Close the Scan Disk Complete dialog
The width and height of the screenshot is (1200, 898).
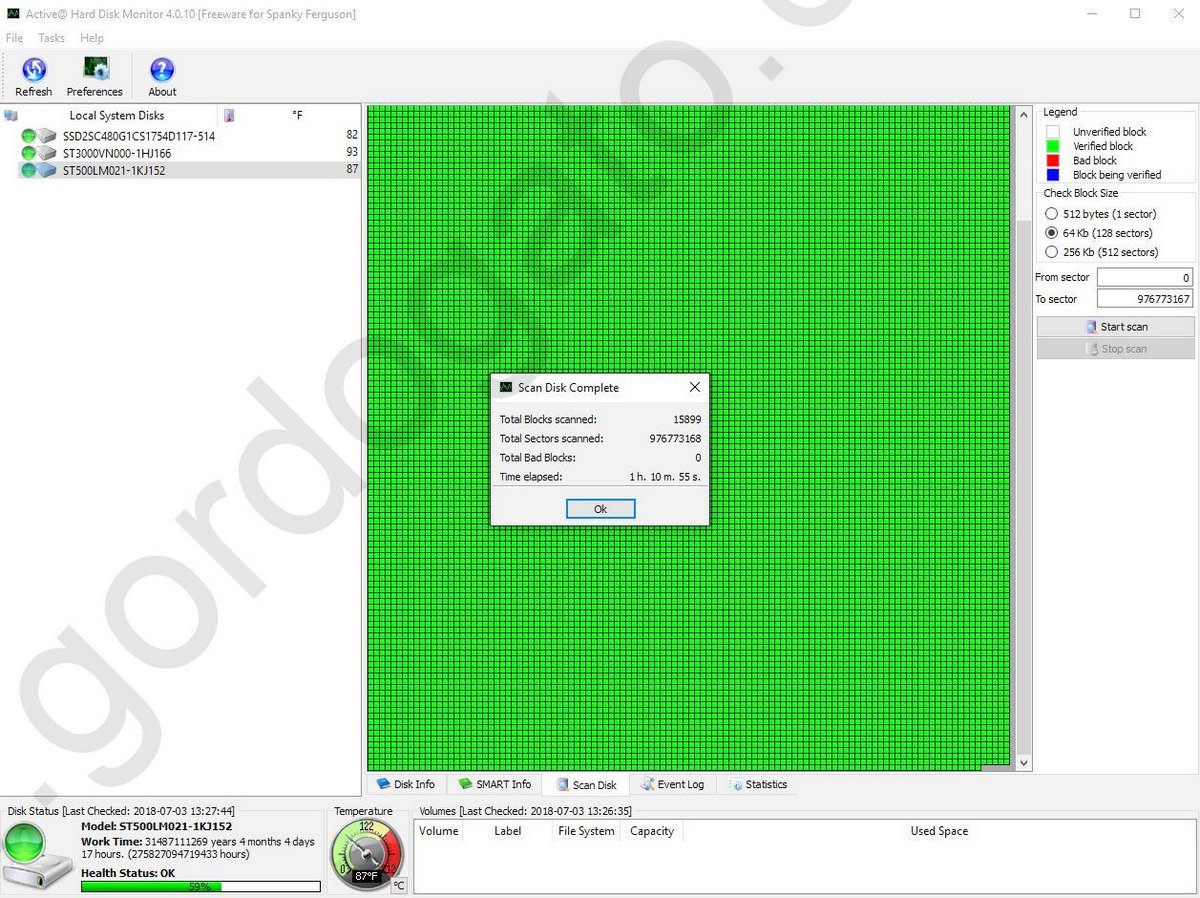695,387
